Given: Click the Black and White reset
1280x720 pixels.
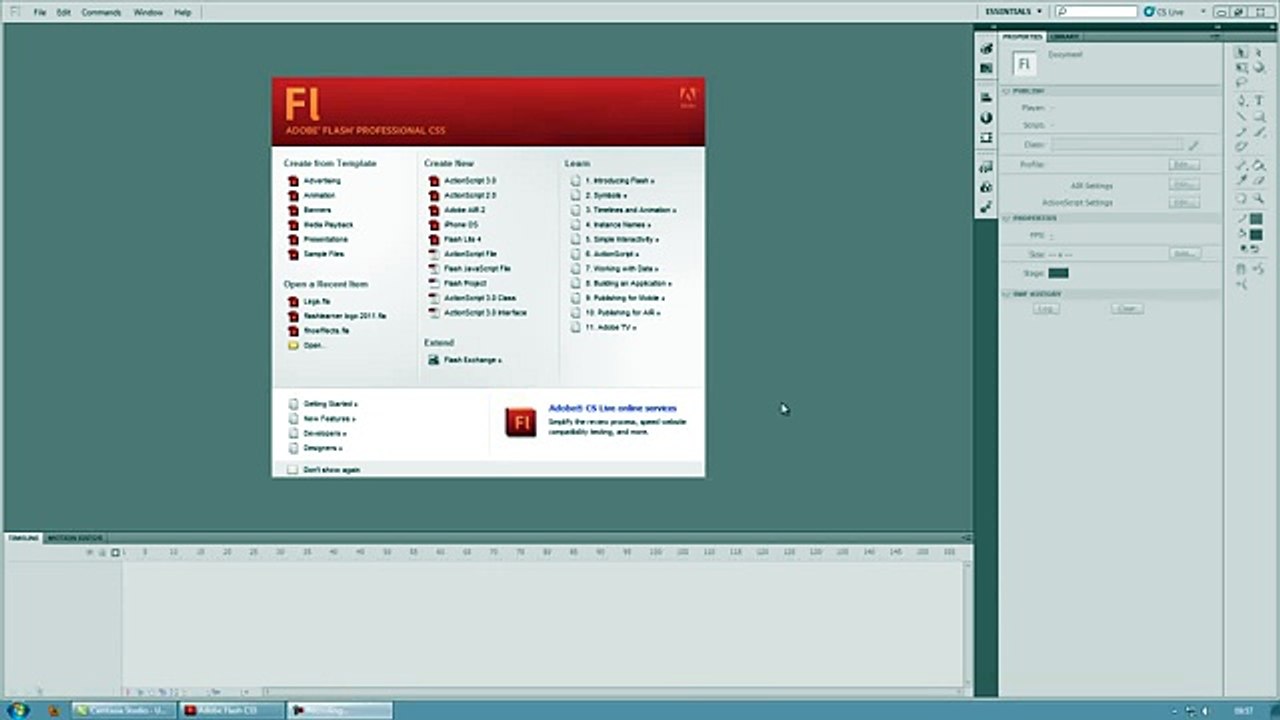Looking at the screenshot, I should tap(1245, 247).
